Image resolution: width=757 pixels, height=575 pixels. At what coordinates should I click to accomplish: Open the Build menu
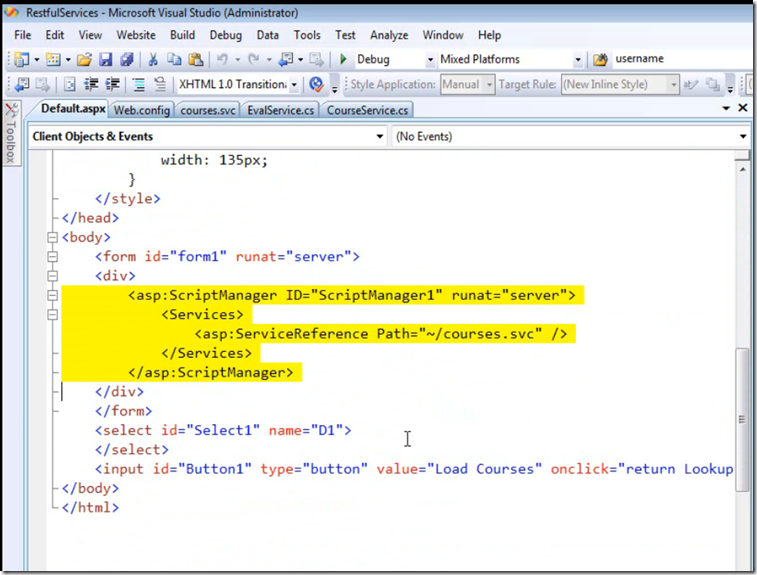pyautogui.click(x=182, y=35)
